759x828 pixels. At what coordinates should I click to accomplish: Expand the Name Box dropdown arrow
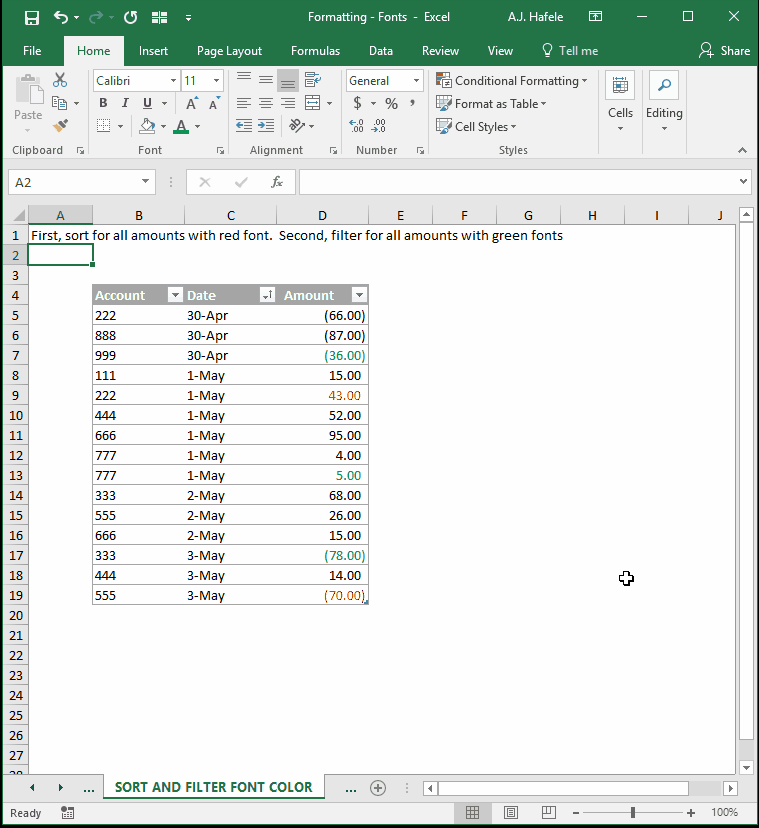pos(145,182)
